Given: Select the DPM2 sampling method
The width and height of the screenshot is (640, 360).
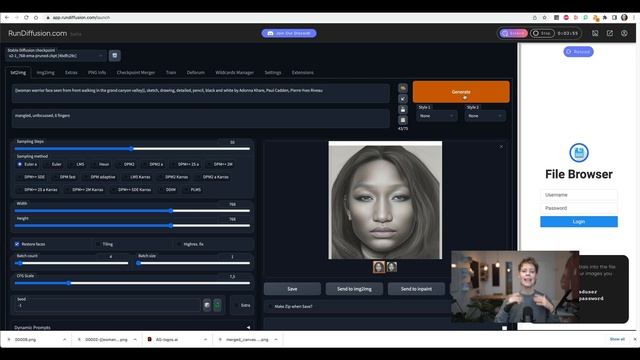Looking at the screenshot, I should click(x=126, y=164).
